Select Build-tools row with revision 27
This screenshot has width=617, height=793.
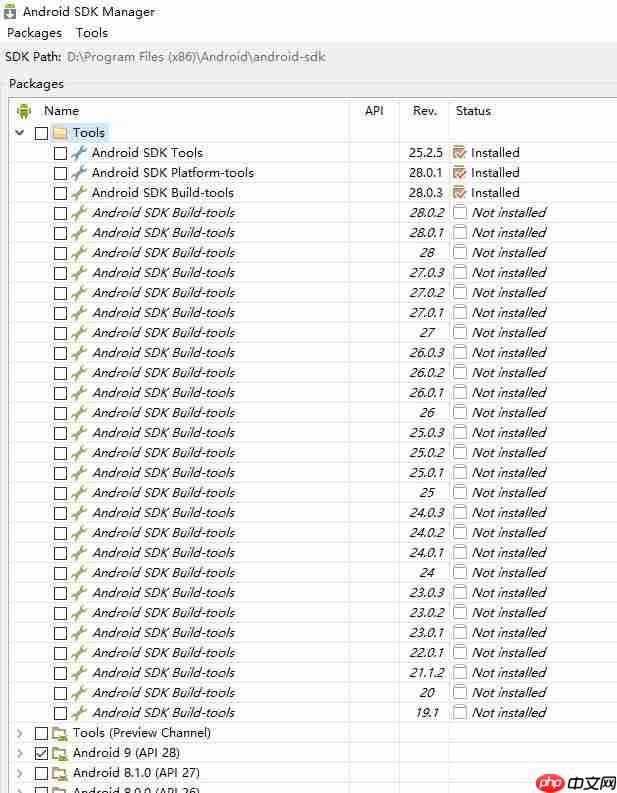tap(316, 333)
